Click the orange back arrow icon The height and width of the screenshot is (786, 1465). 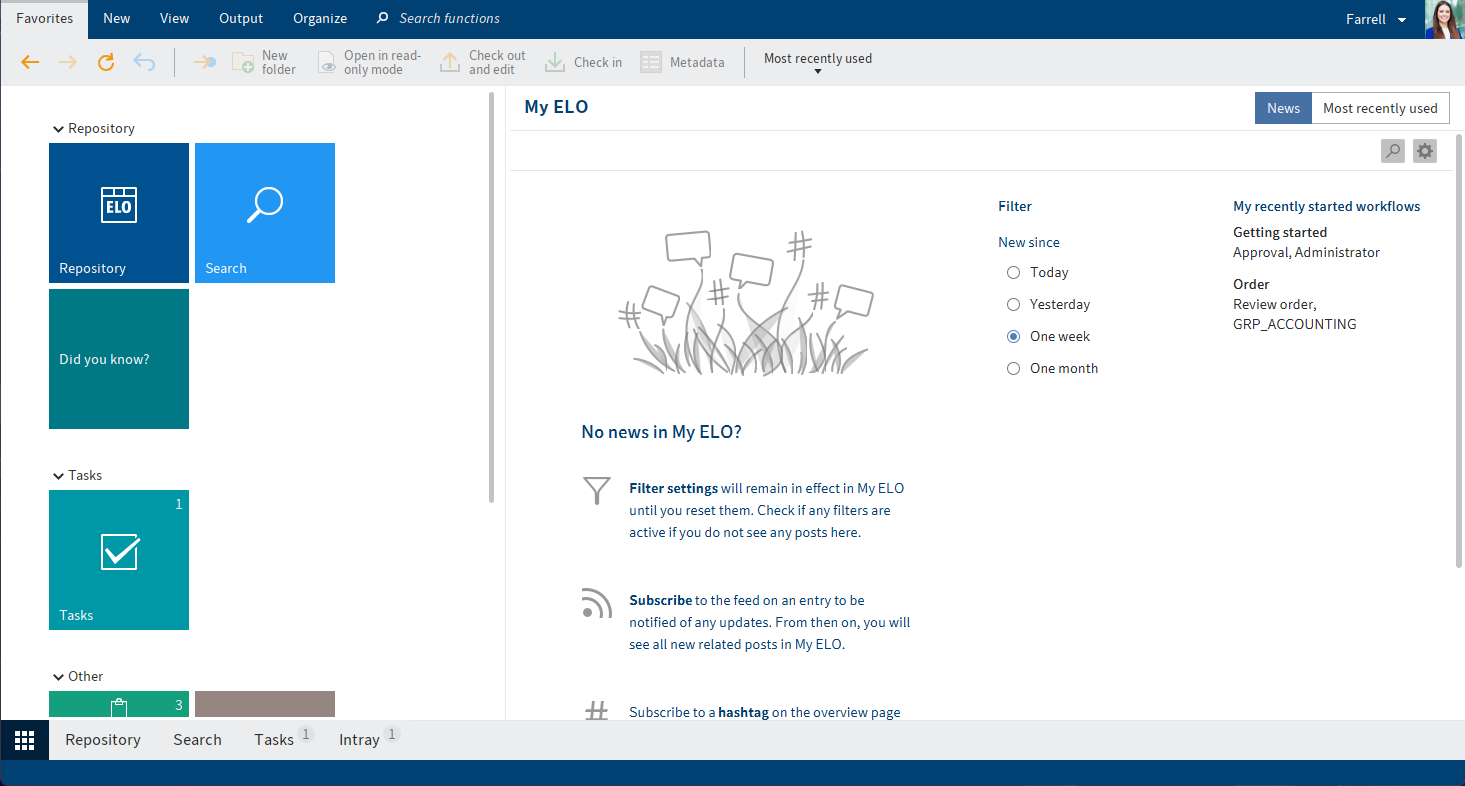point(30,62)
